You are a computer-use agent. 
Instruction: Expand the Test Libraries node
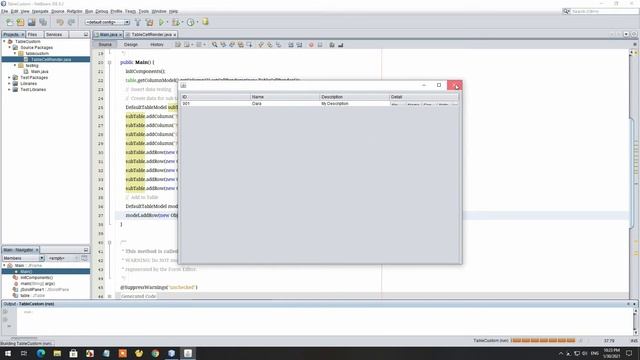point(10,89)
